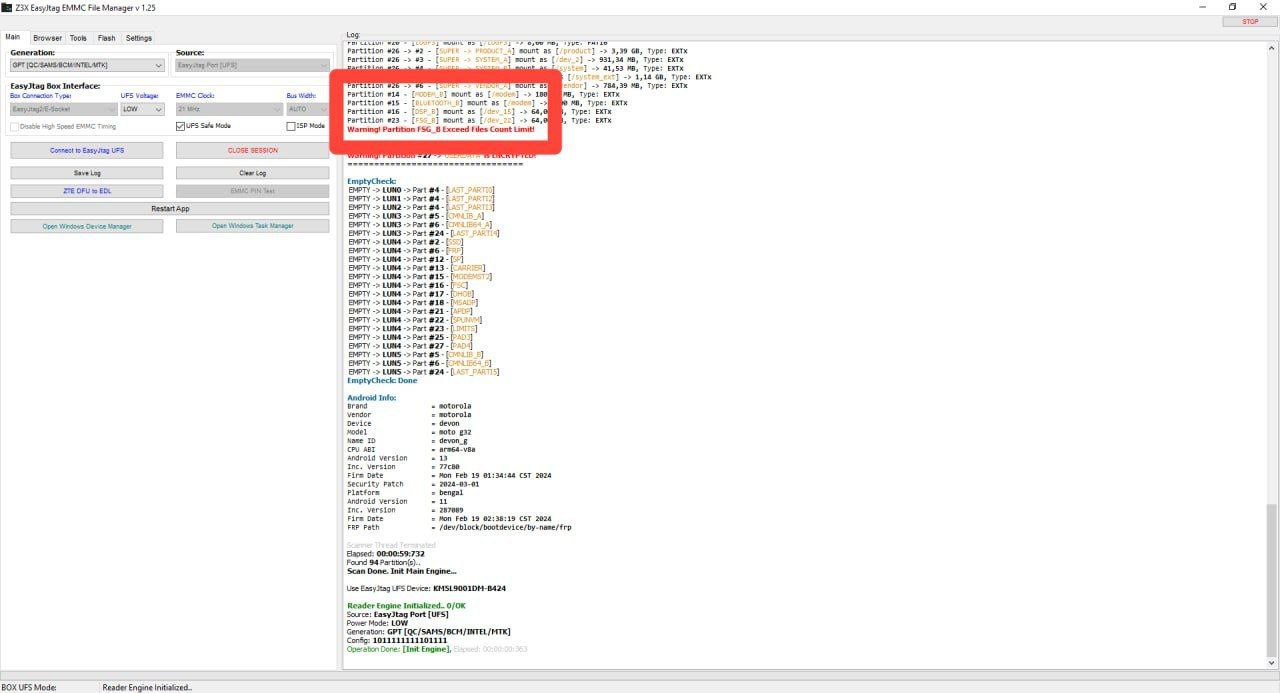This screenshot has width=1280, height=693.
Task: Click the LUN5 CMNLIB64_B log line
Action: (x=420, y=363)
